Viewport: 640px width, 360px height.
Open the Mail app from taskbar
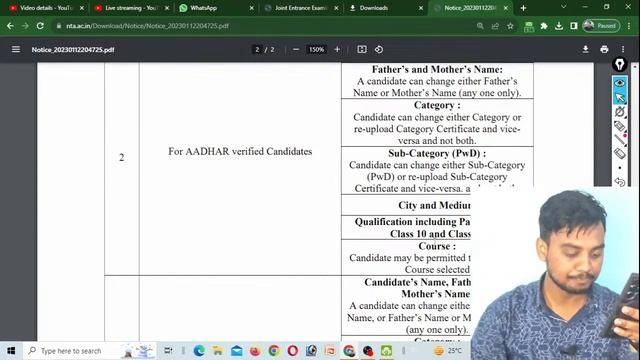236,351
